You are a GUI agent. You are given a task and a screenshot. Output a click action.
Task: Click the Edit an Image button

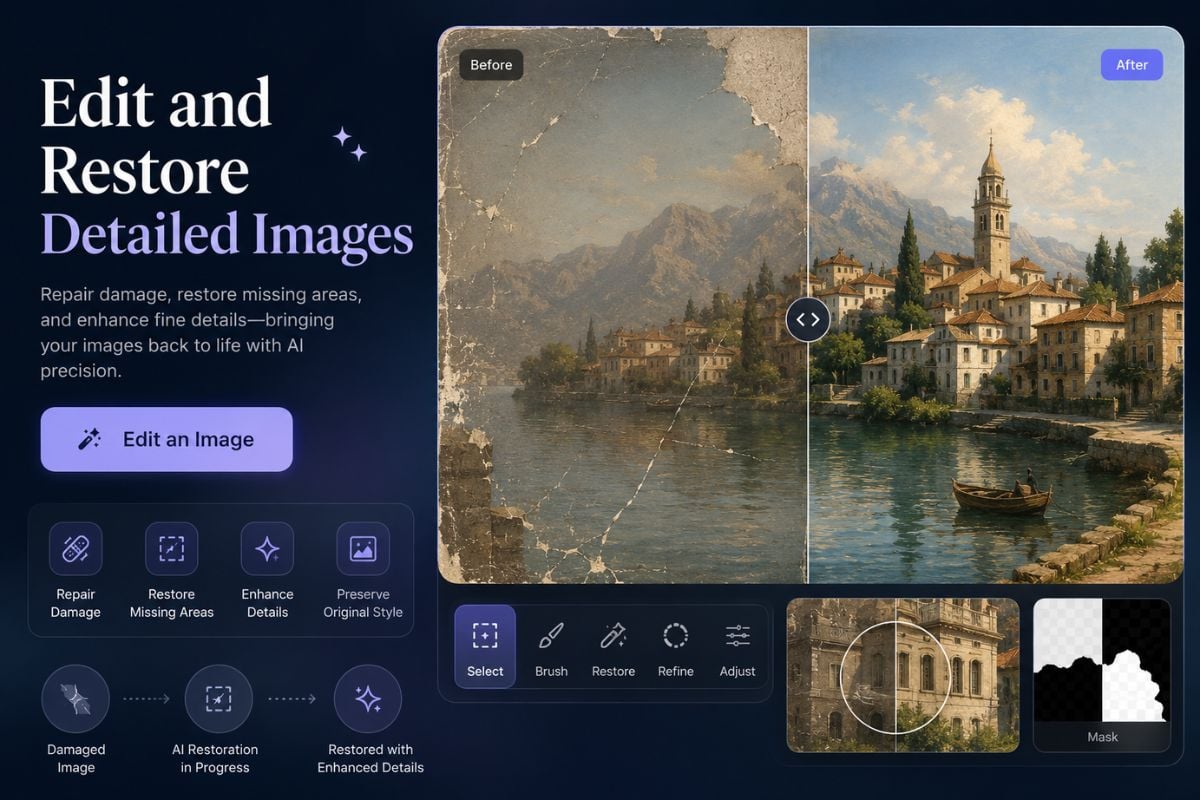point(166,439)
